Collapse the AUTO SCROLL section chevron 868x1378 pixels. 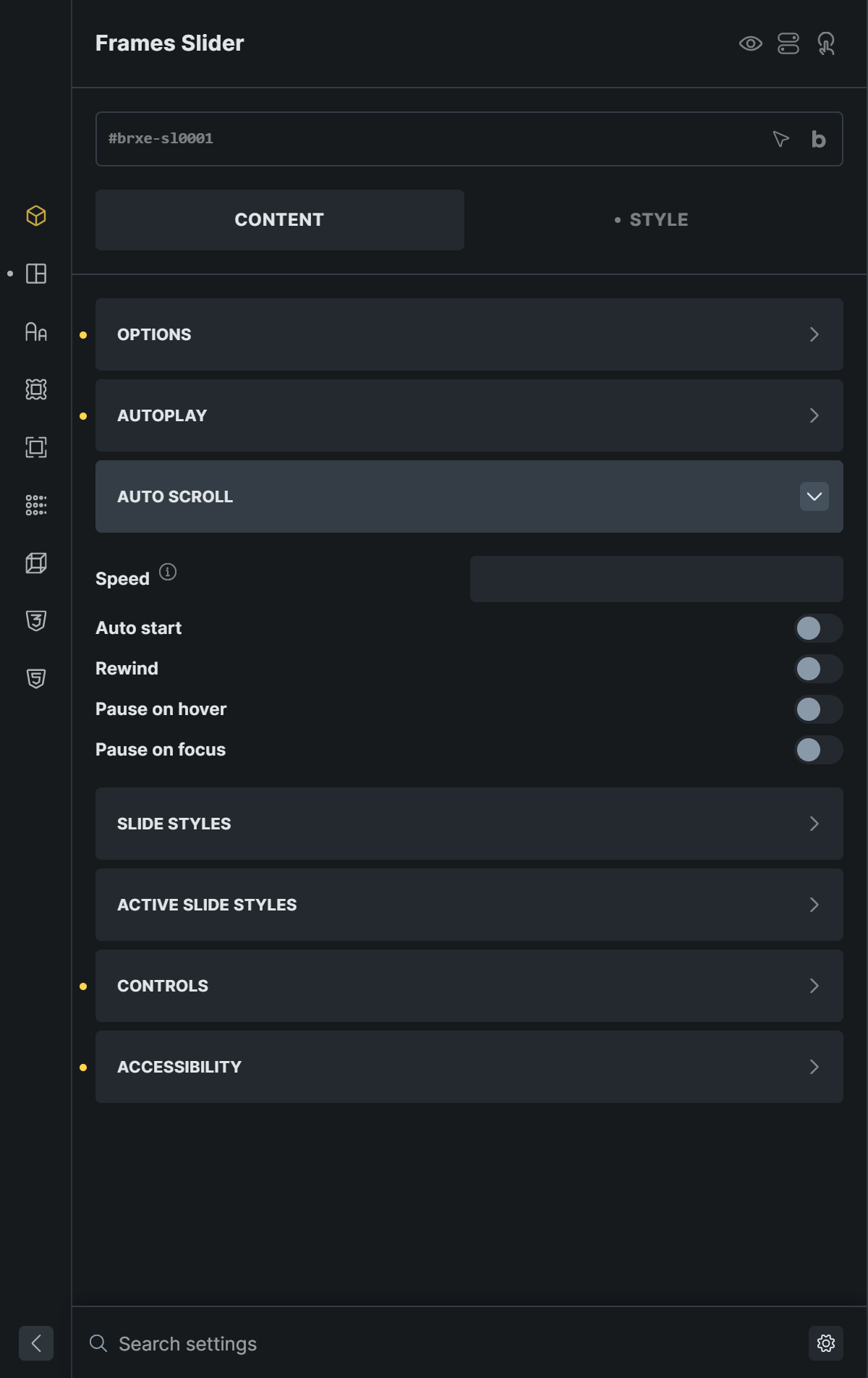point(814,496)
